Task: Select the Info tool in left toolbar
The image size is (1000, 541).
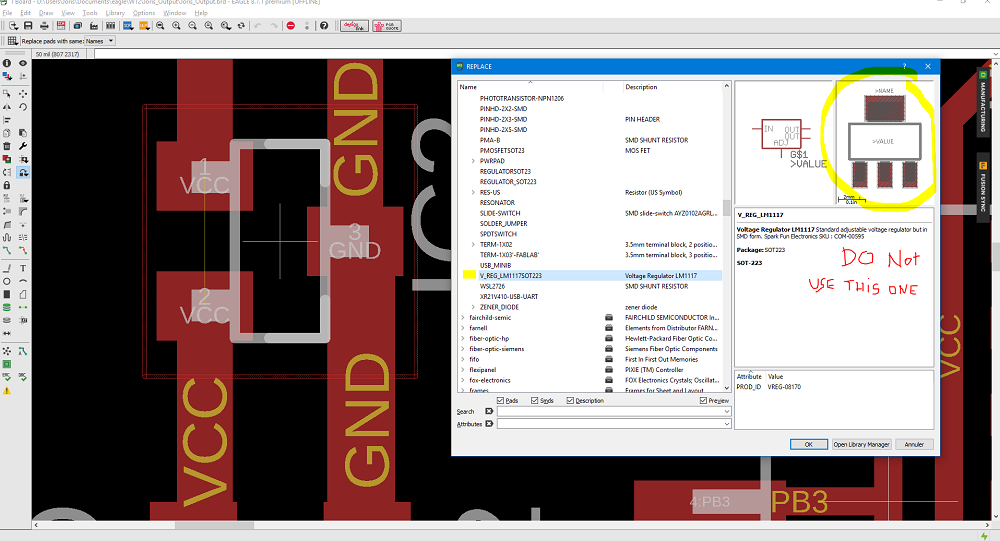Action: (7, 63)
